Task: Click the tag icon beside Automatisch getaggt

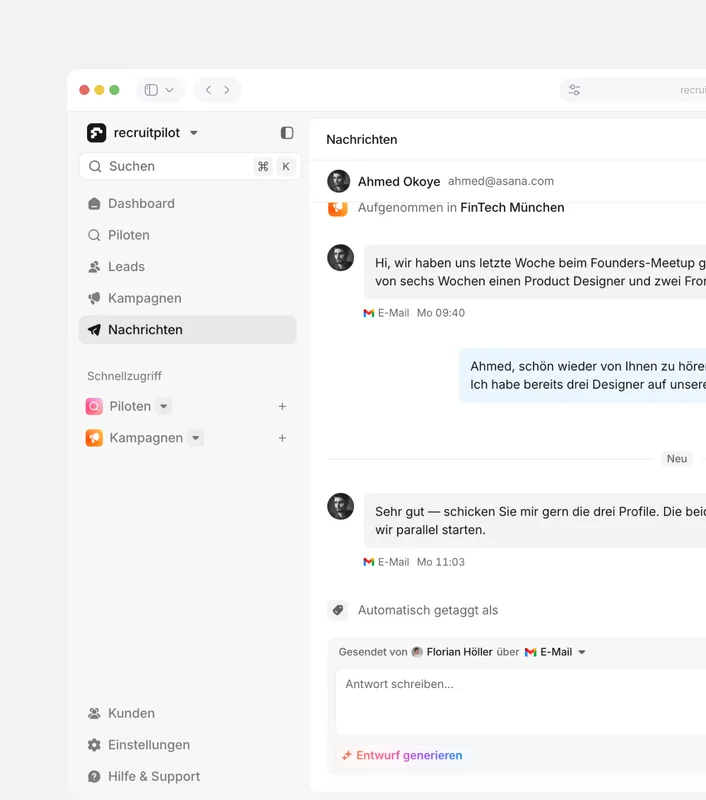Action: coord(338,610)
